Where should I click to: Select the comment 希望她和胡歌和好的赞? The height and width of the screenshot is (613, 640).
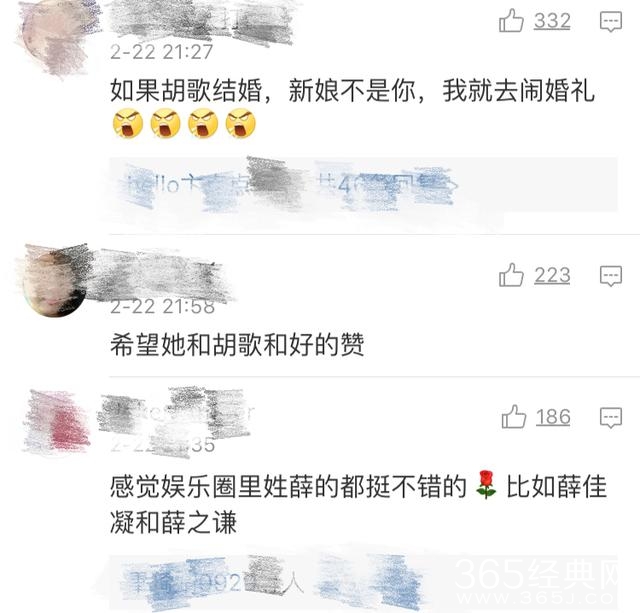pyautogui.click(x=237, y=345)
